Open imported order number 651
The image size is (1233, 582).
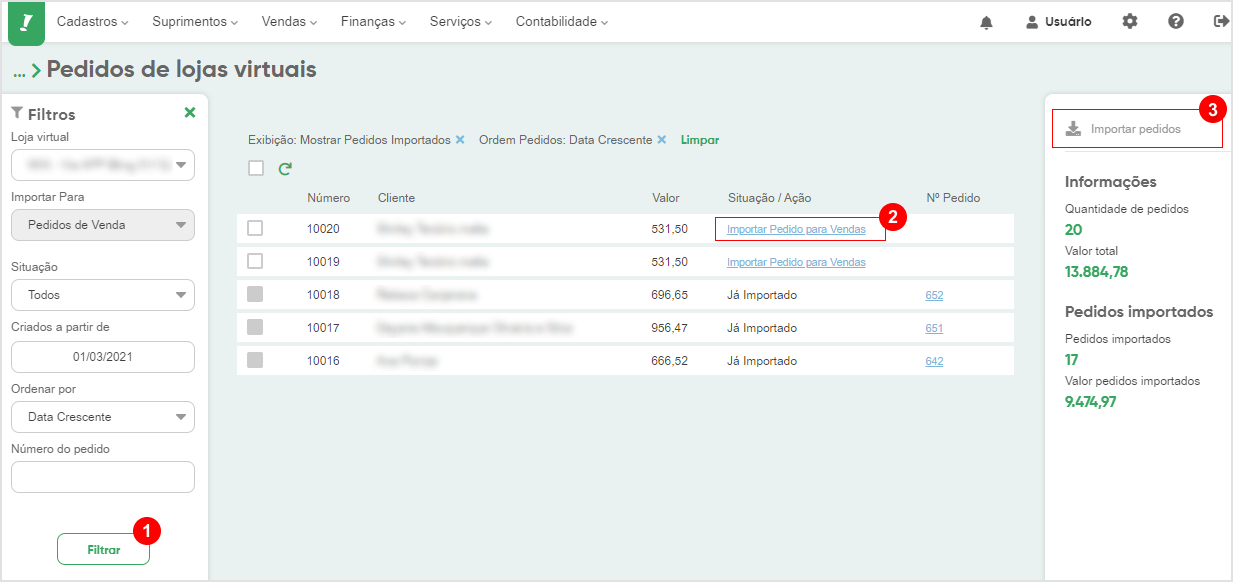coord(934,328)
